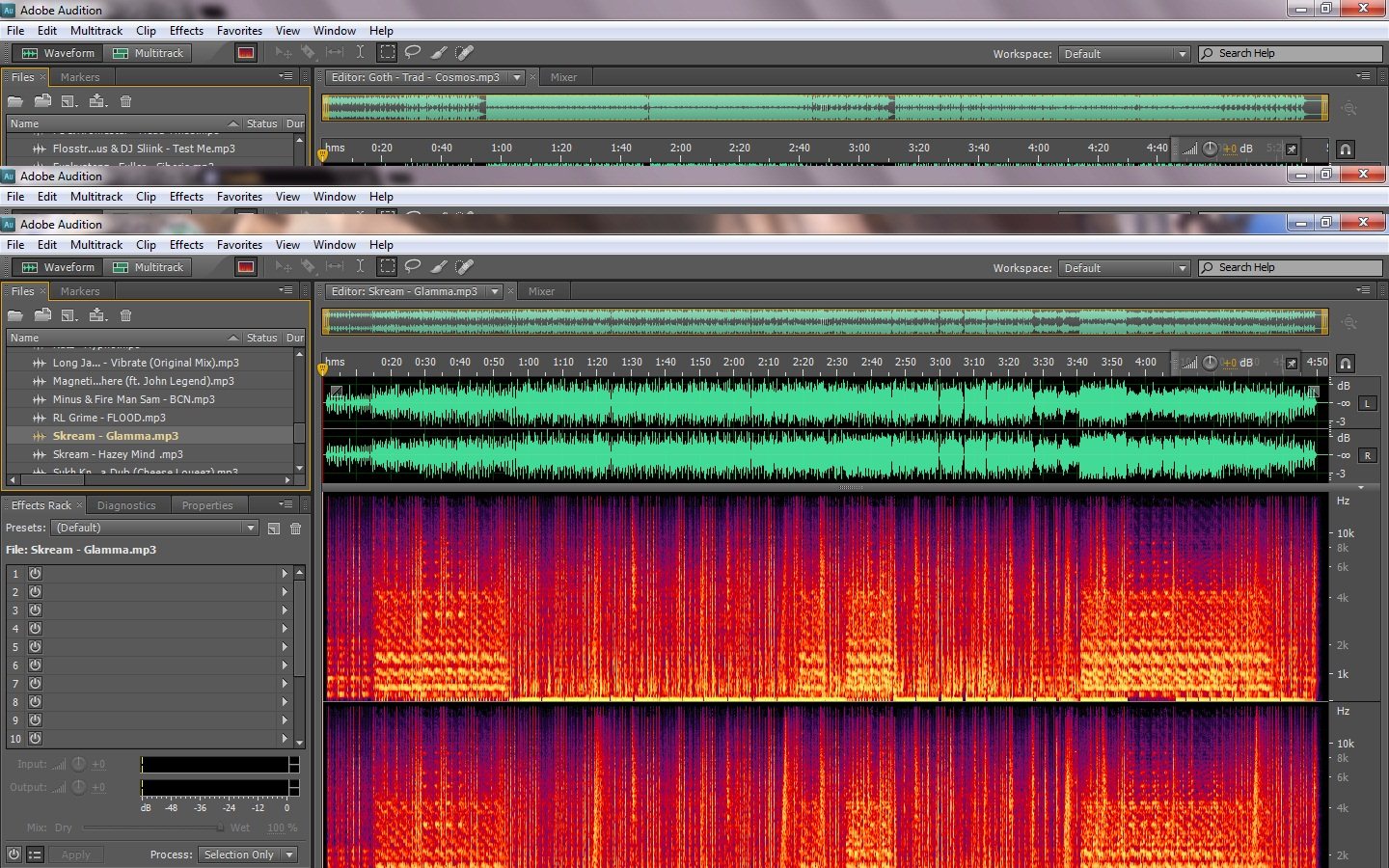Click Insert into Multitrack icon in Skream Files panel
Viewport: 1389px width, 868px height.
[x=97, y=315]
